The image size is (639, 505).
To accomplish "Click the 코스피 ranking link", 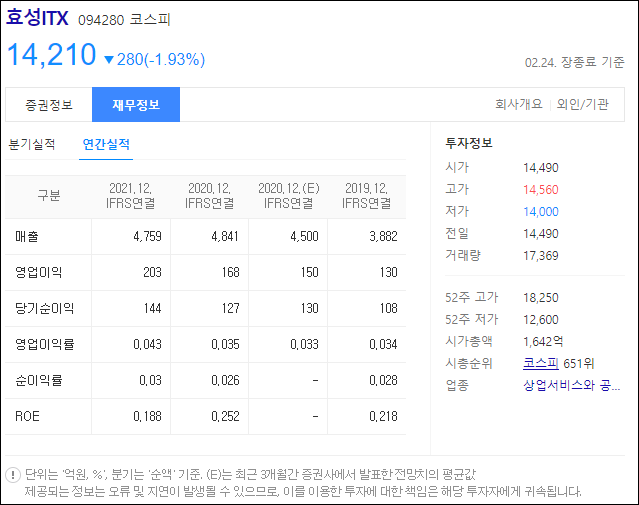I will click(540, 363).
